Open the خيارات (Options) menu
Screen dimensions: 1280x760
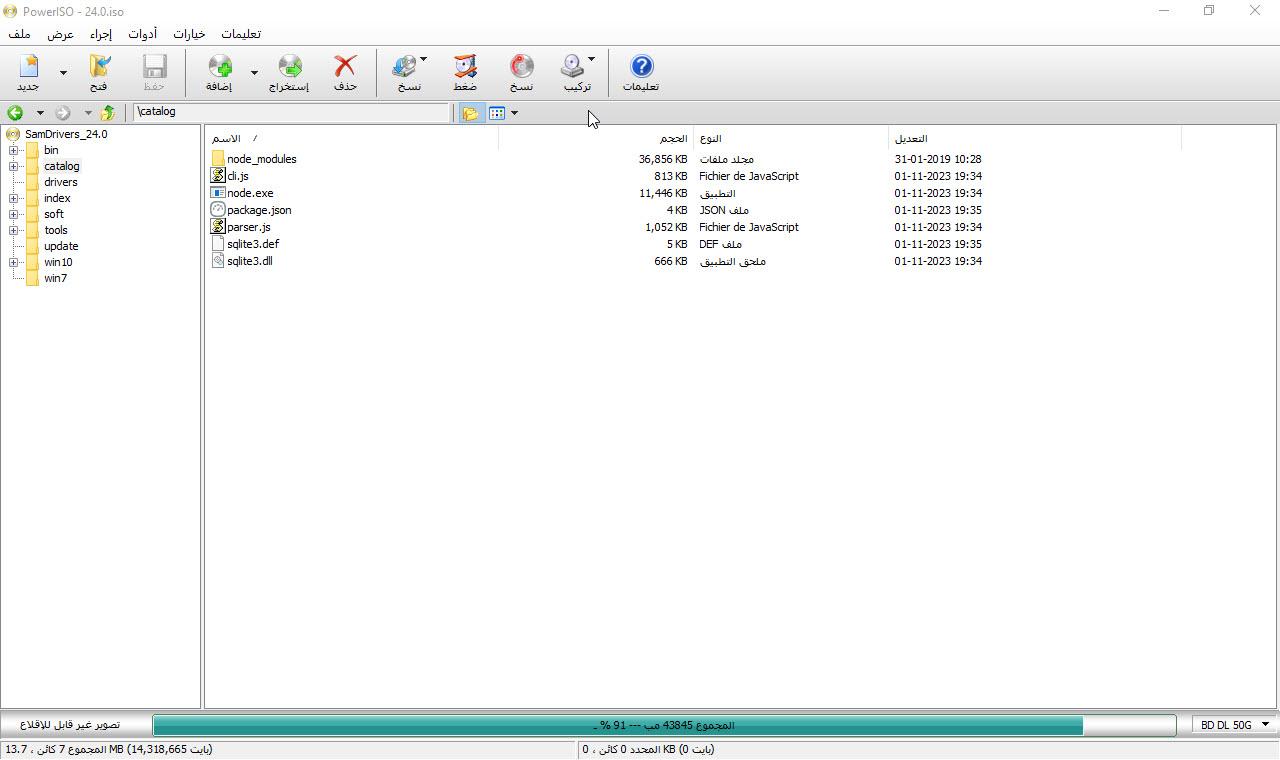[189, 34]
